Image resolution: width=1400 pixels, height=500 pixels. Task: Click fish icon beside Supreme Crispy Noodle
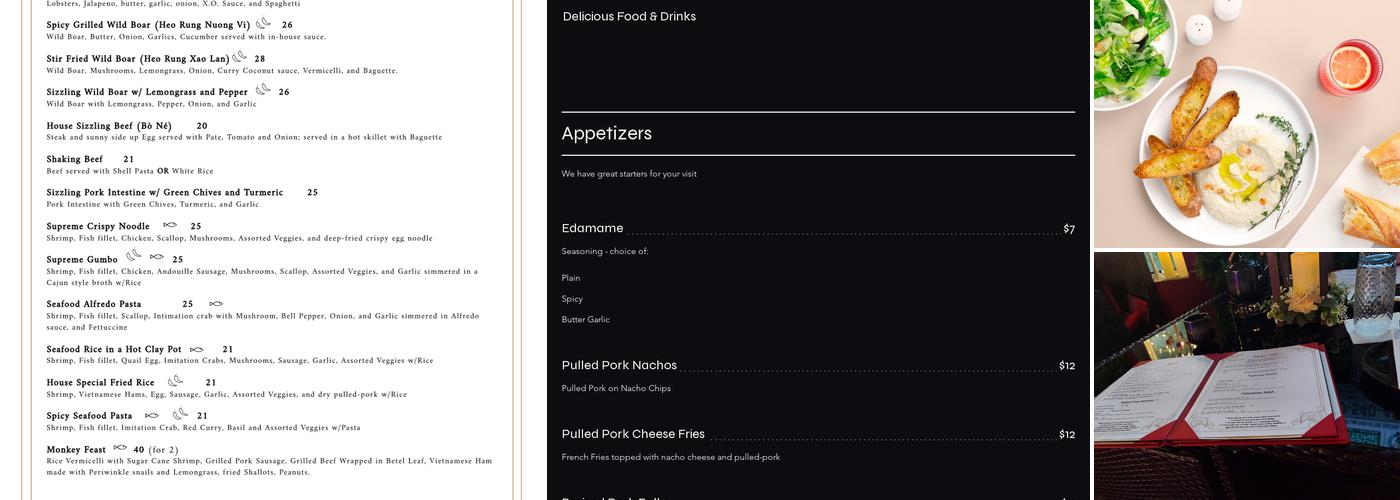(x=170, y=225)
